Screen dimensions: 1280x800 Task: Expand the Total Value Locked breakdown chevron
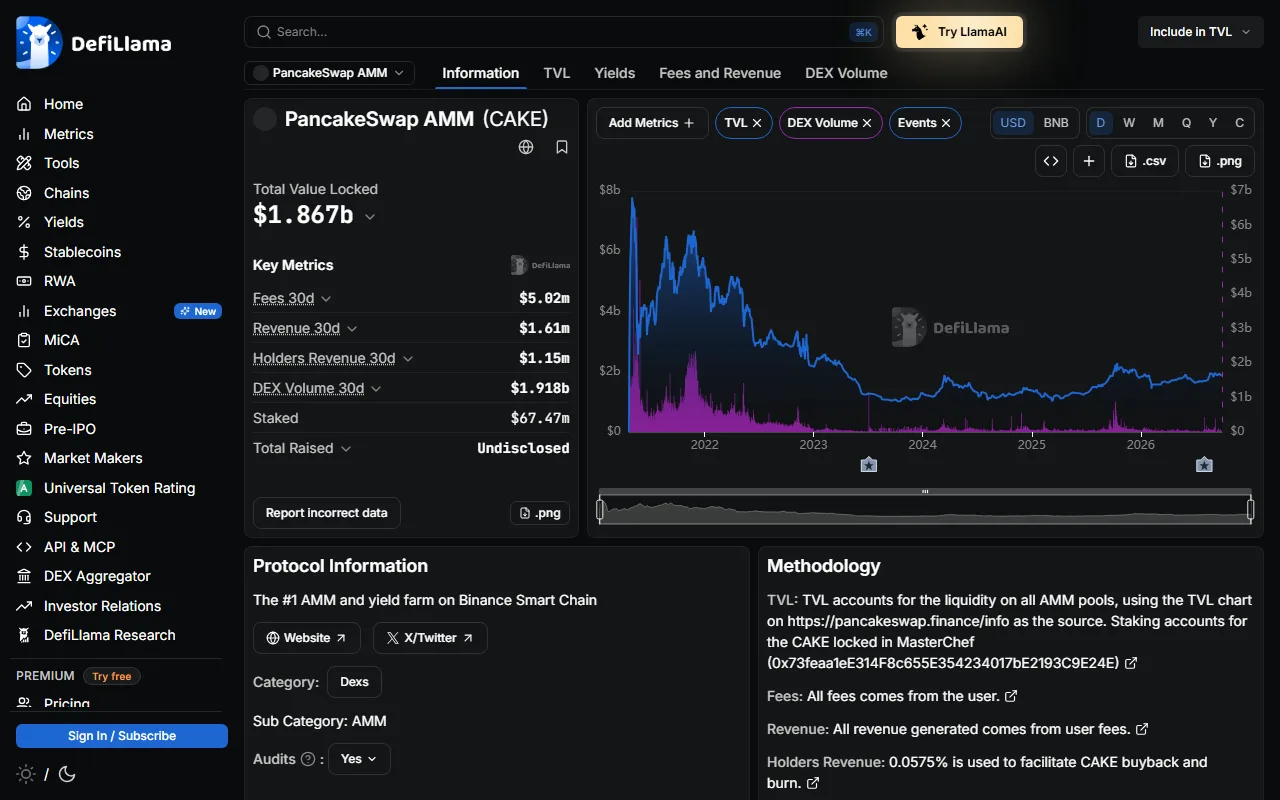pos(370,216)
